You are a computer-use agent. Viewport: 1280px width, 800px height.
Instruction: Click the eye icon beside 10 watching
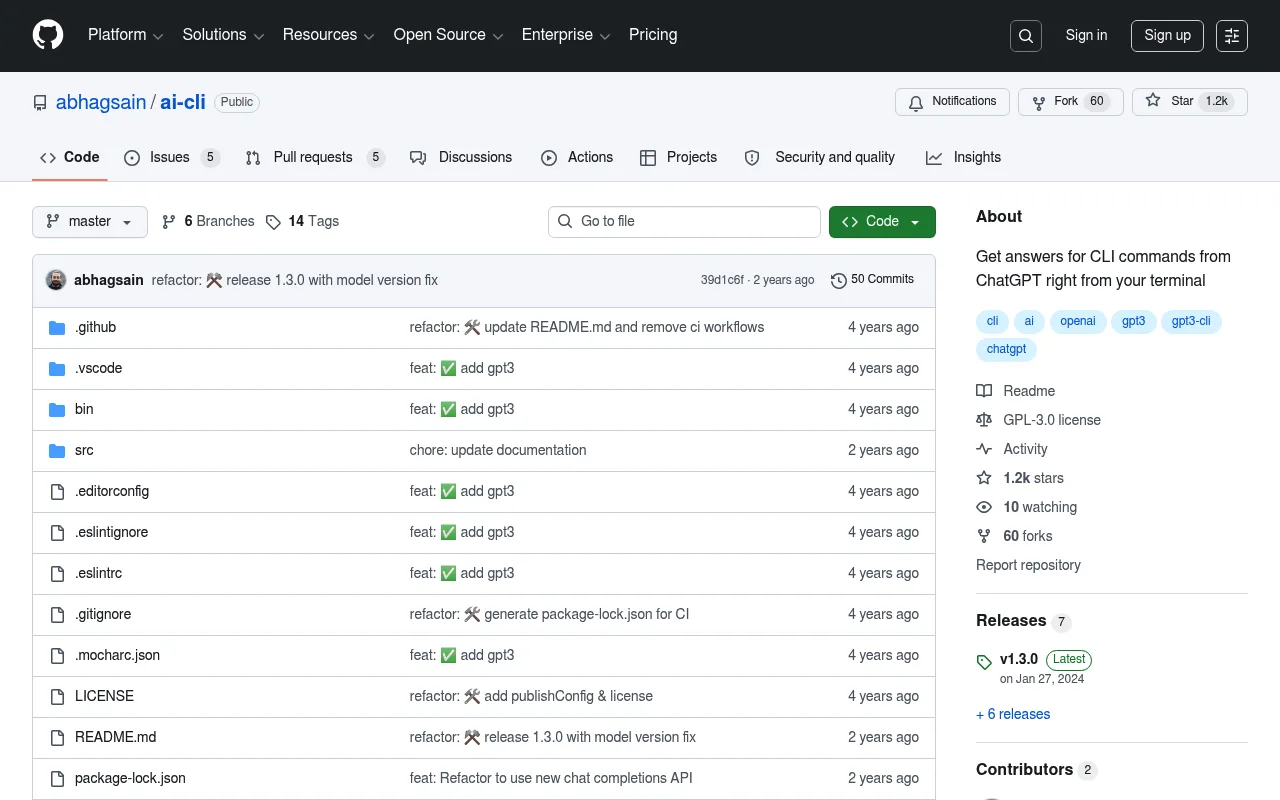pos(984,507)
